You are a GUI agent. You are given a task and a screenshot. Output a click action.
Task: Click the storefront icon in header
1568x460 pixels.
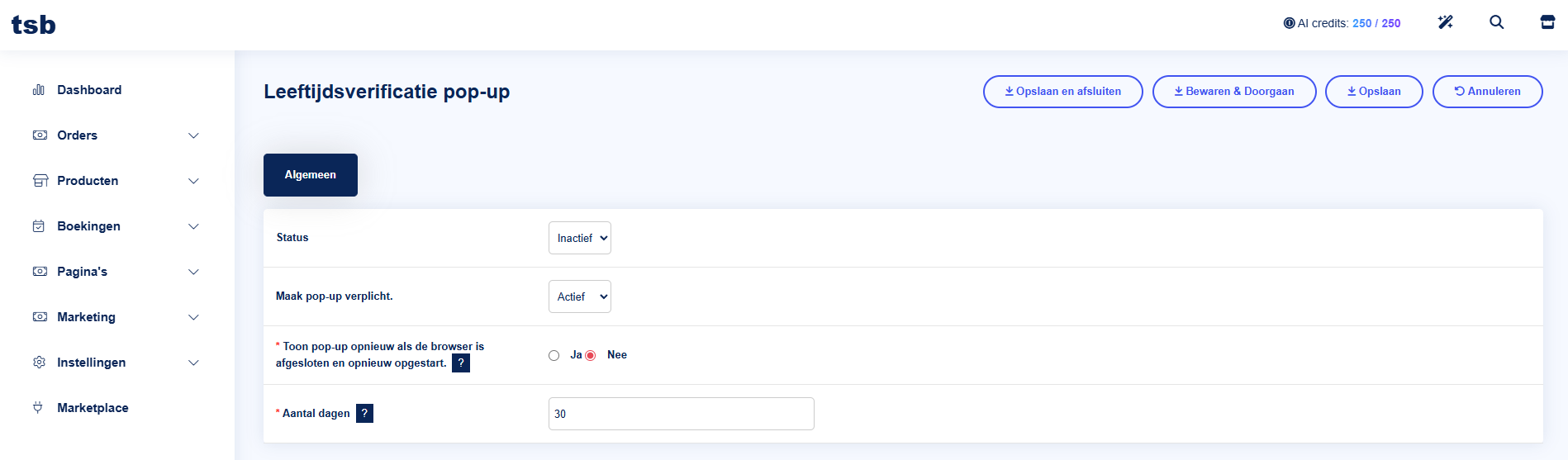pyautogui.click(x=1547, y=22)
